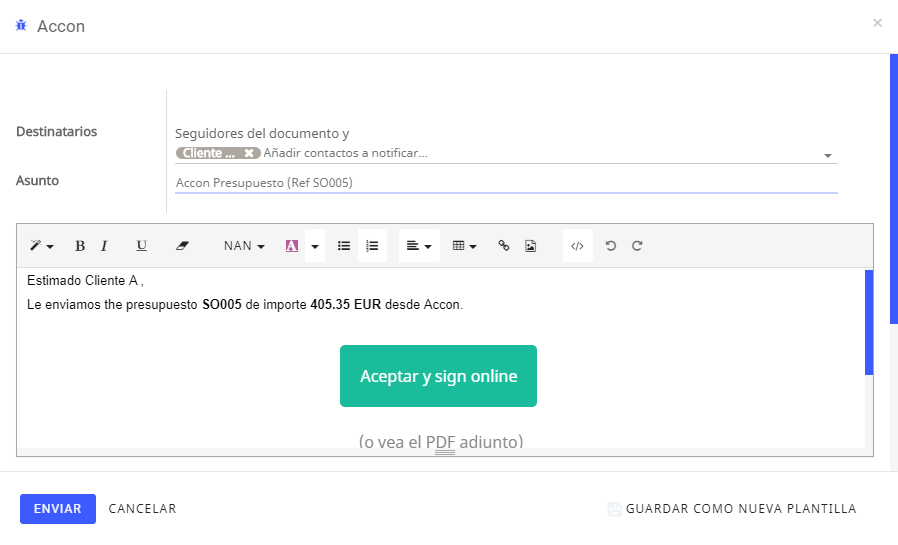Undo the last edit
This screenshot has width=898, height=545.
point(611,246)
